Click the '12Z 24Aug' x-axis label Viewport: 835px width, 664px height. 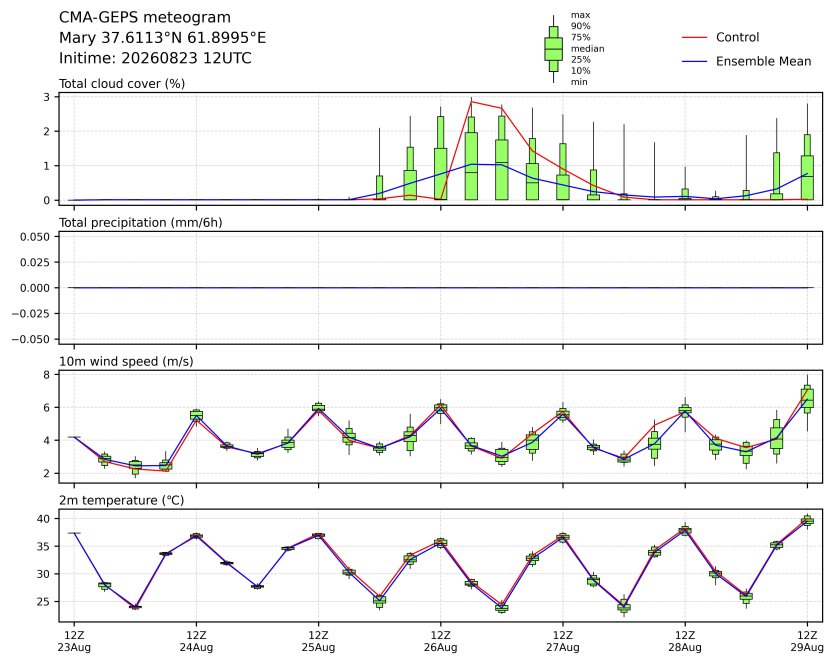[196, 641]
